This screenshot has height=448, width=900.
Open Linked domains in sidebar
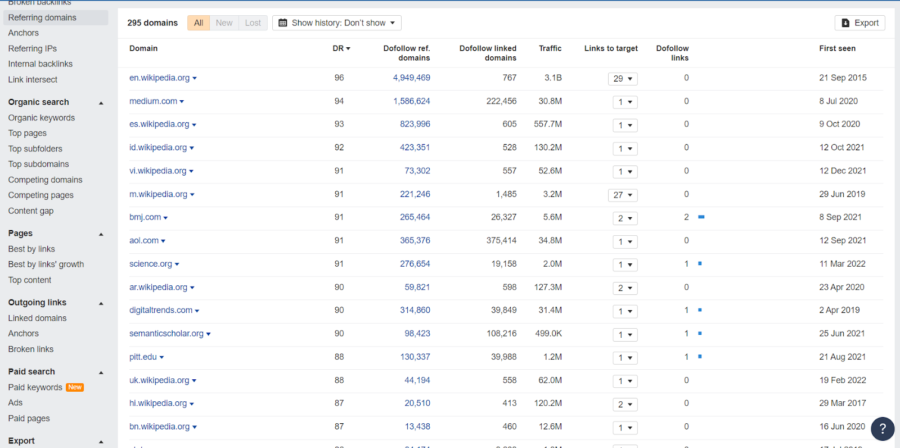37,318
